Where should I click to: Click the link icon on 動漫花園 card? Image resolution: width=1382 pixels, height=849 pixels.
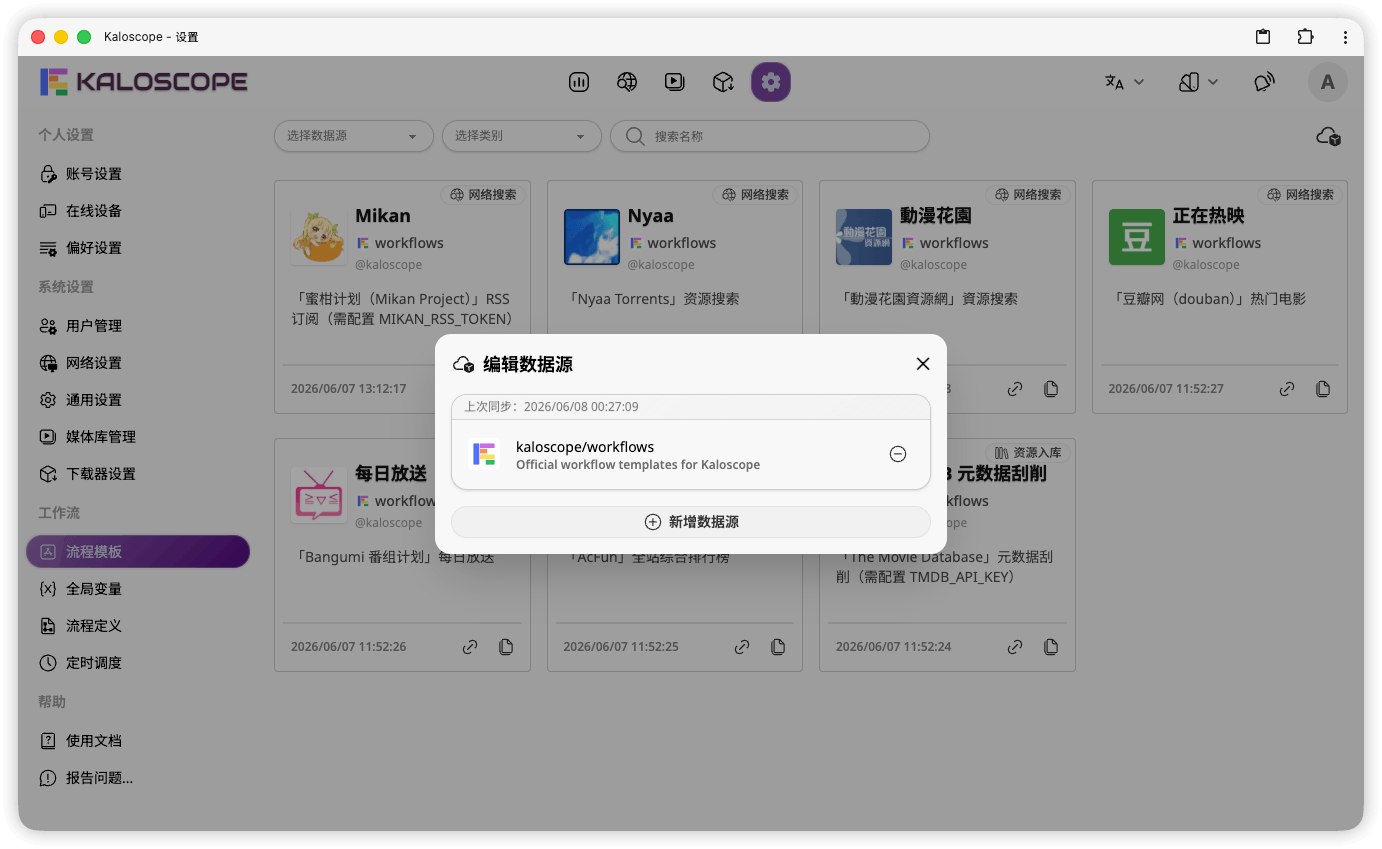(1015, 389)
